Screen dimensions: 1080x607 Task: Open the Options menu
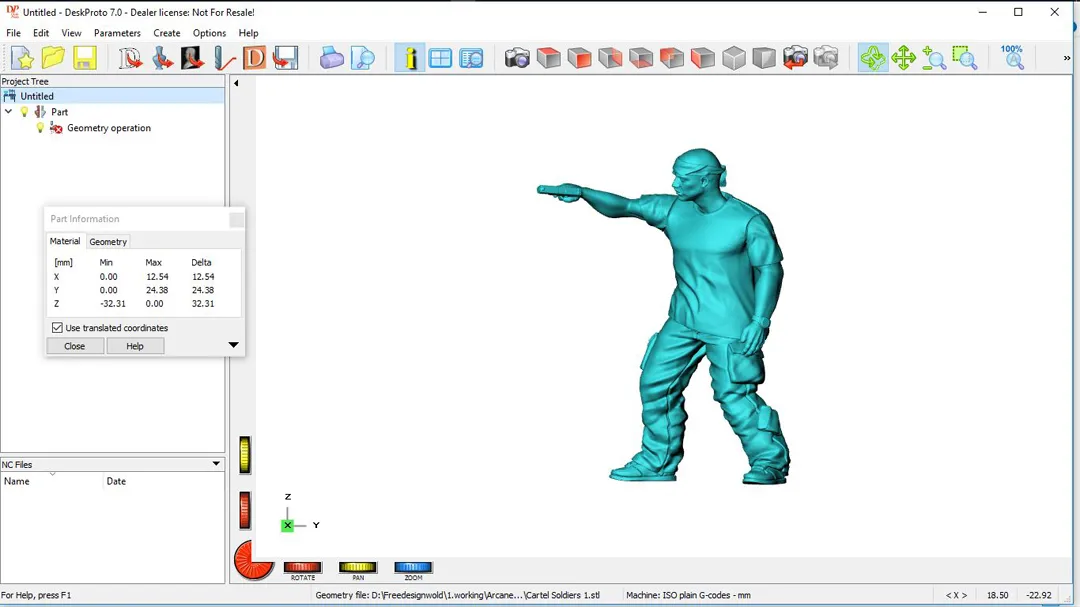[209, 33]
